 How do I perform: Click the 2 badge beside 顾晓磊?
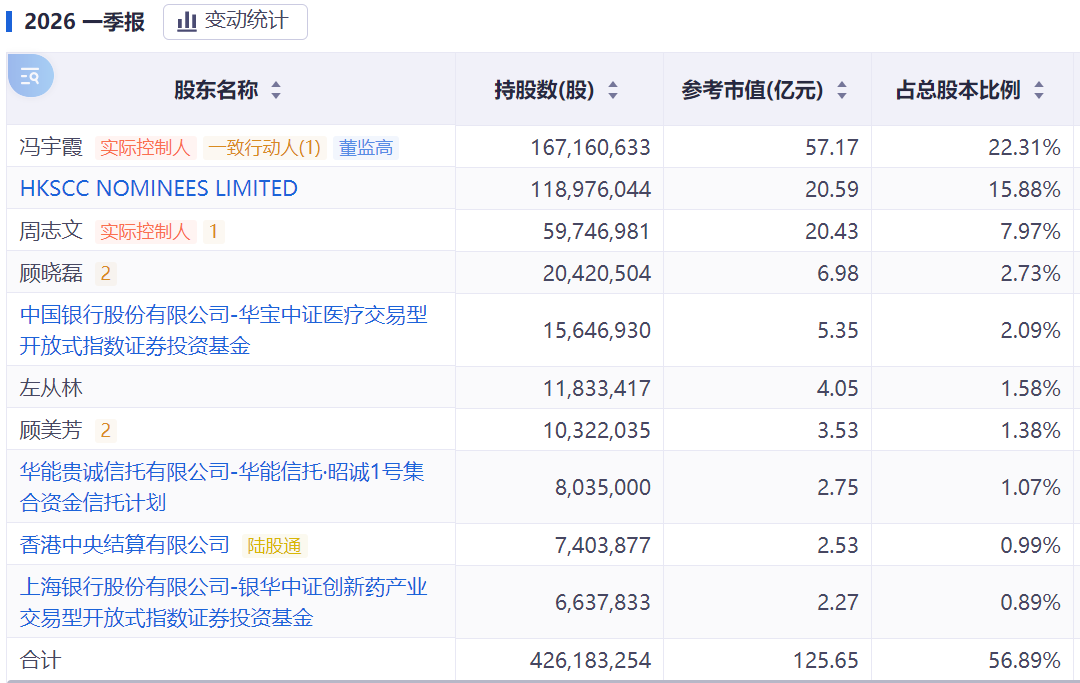[x=105, y=273]
